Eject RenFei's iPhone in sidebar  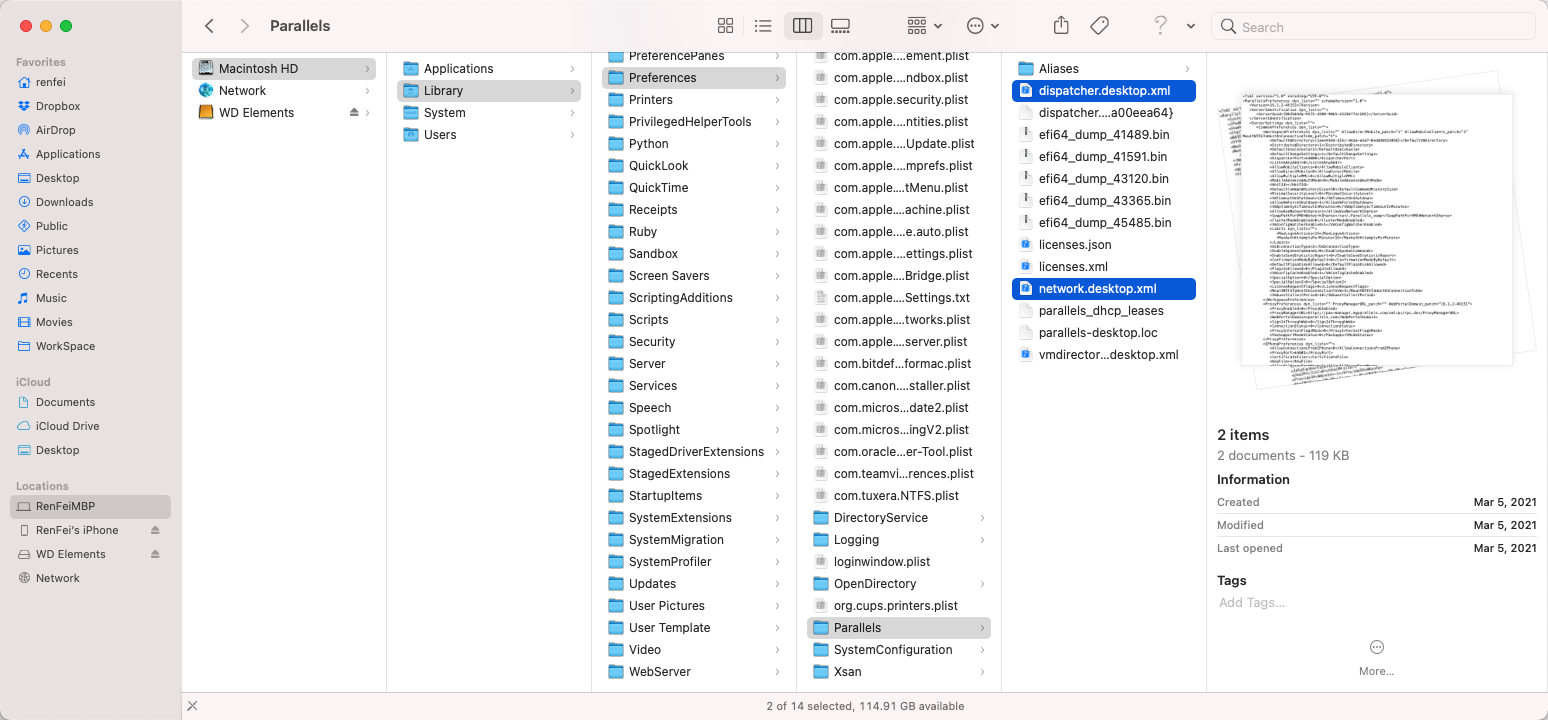coord(155,530)
